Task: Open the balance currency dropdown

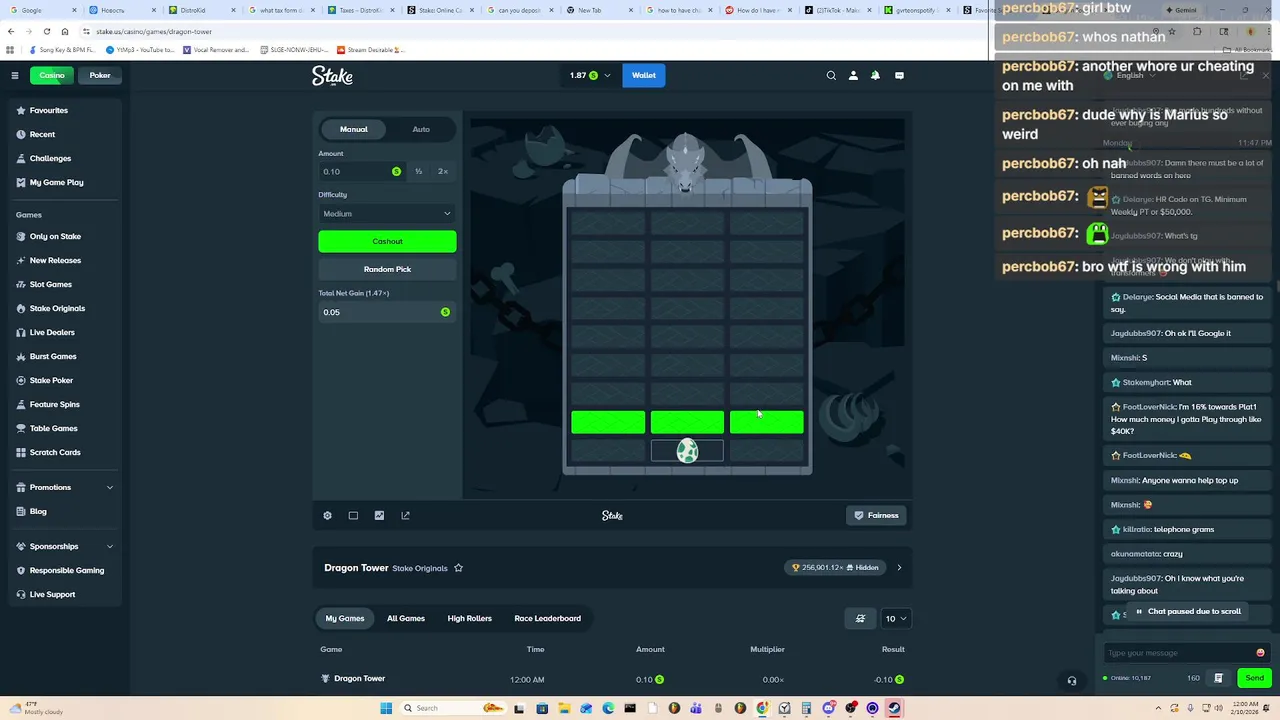Action: [x=606, y=75]
